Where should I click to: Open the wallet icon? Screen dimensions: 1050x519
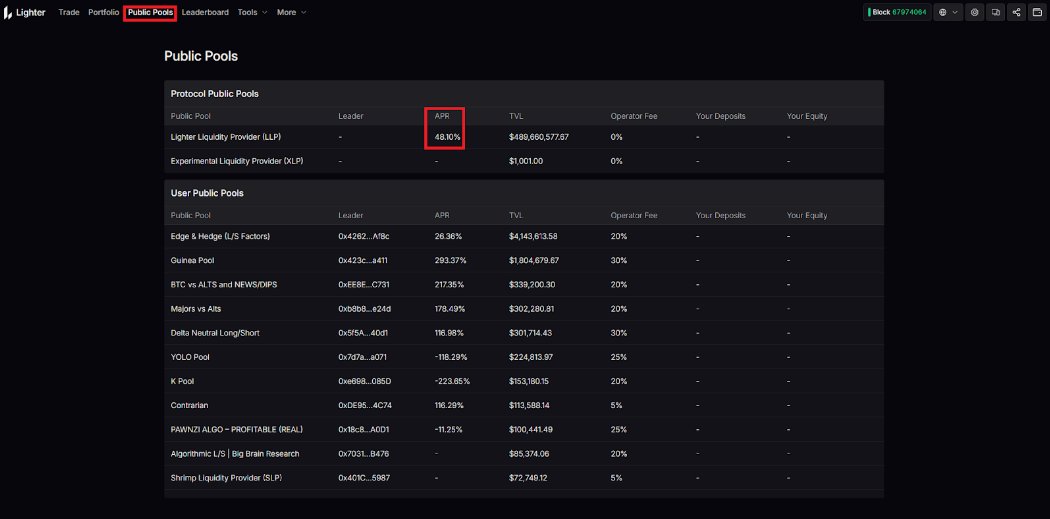(x=1037, y=12)
